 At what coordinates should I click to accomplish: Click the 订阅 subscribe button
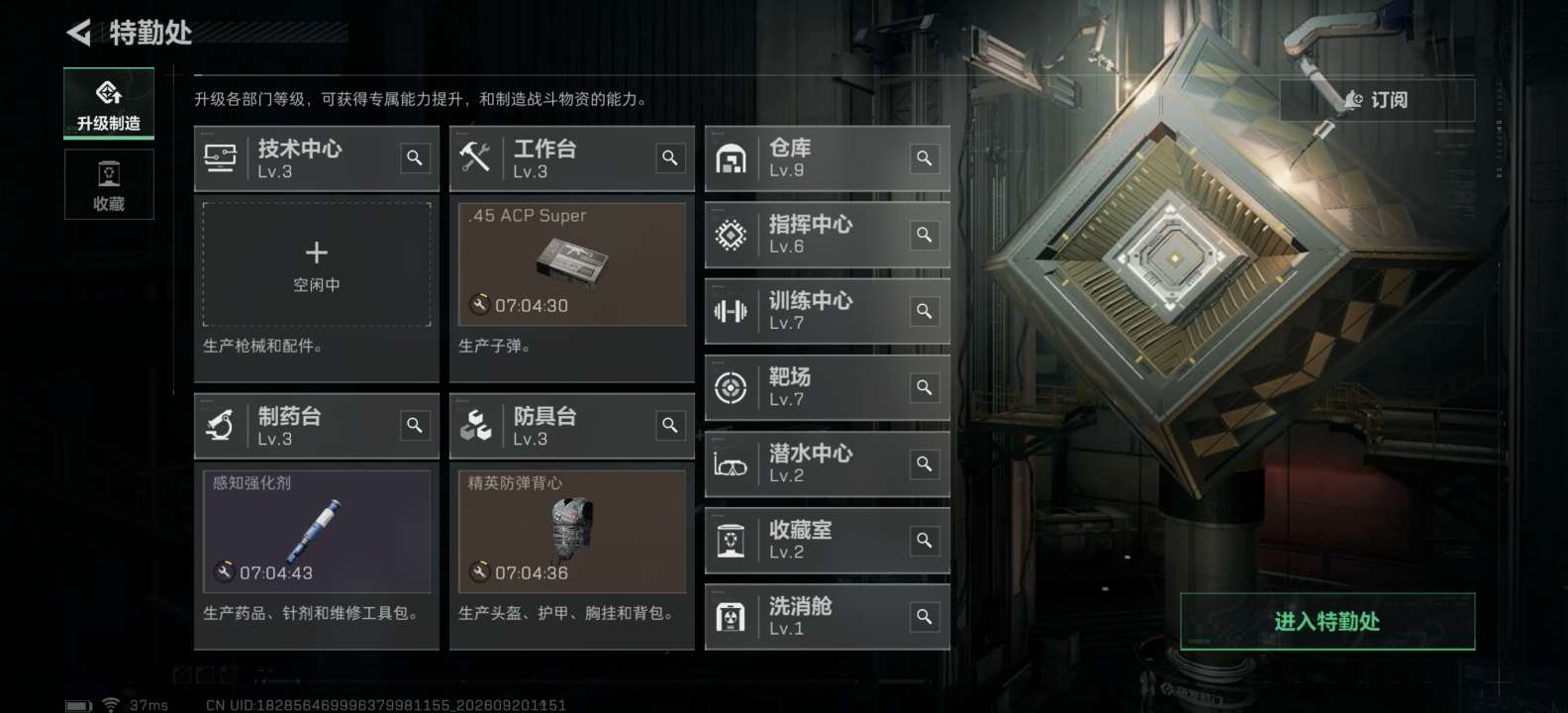(x=1377, y=100)
